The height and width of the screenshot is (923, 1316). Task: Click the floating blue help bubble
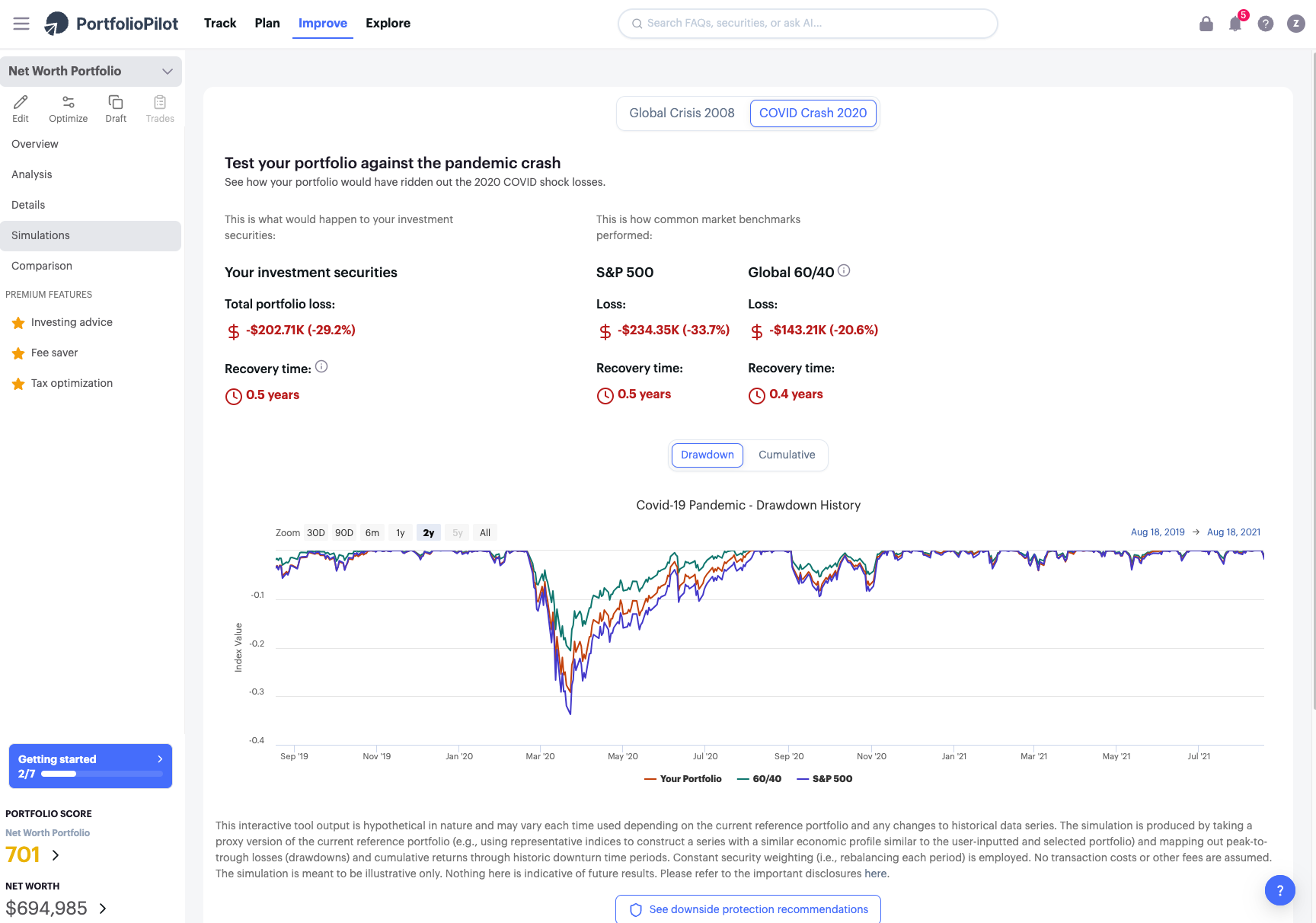click(1280, 890)
